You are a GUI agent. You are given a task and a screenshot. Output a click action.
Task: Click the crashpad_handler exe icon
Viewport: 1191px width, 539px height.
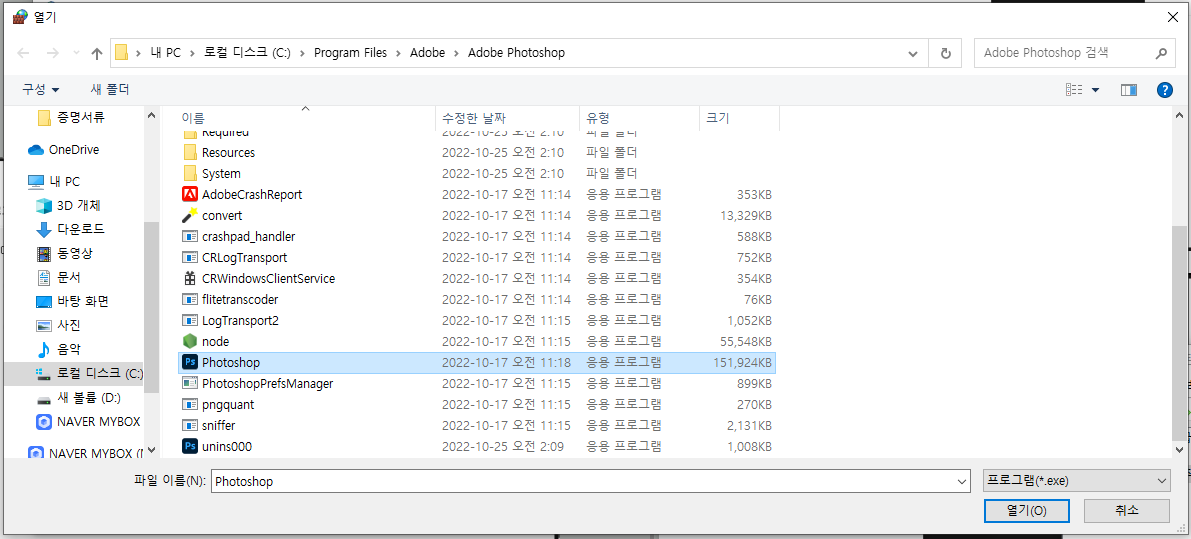pyautogui.click(x=190, y=237)
